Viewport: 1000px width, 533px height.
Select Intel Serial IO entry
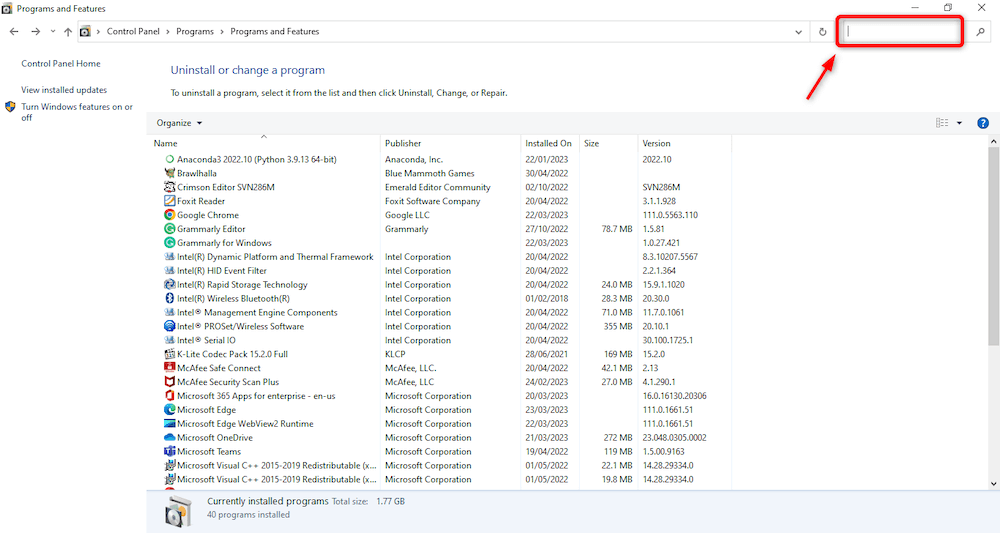click(x=441, y=340)
